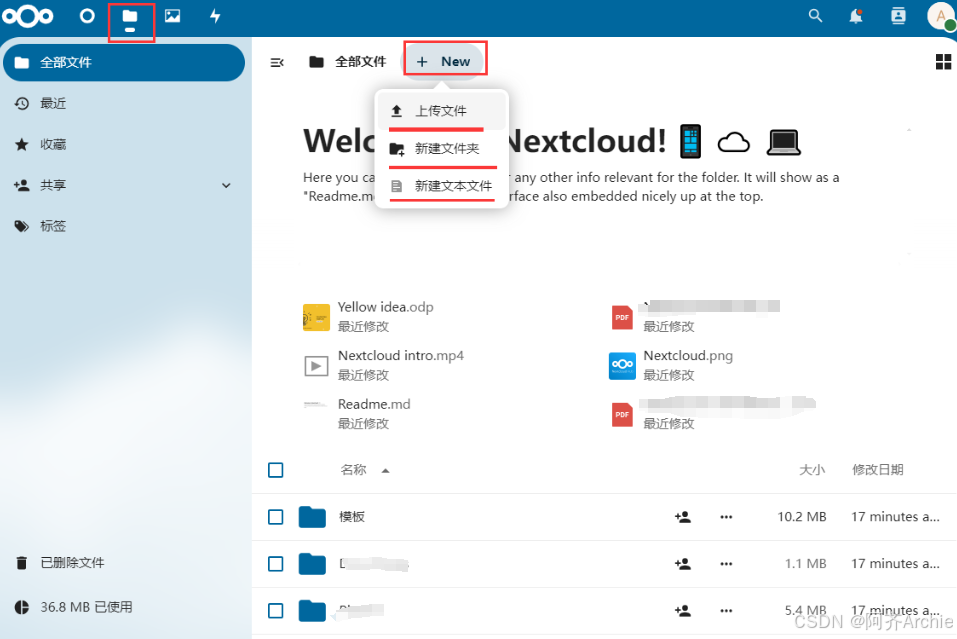Open the Dashboard circle icon
Image resolution: width=957 pixels, height=639 pixels.
pyautogui.click(x=87, y=16)
